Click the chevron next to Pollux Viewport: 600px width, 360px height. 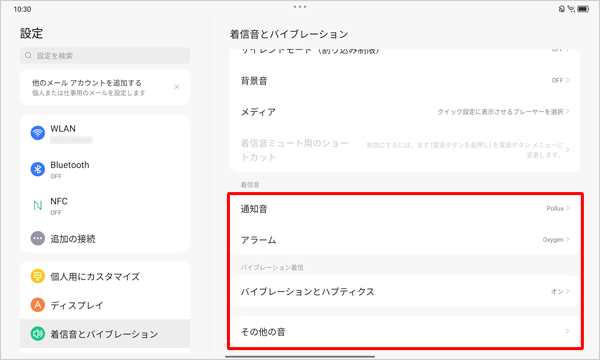click(567, 208)
